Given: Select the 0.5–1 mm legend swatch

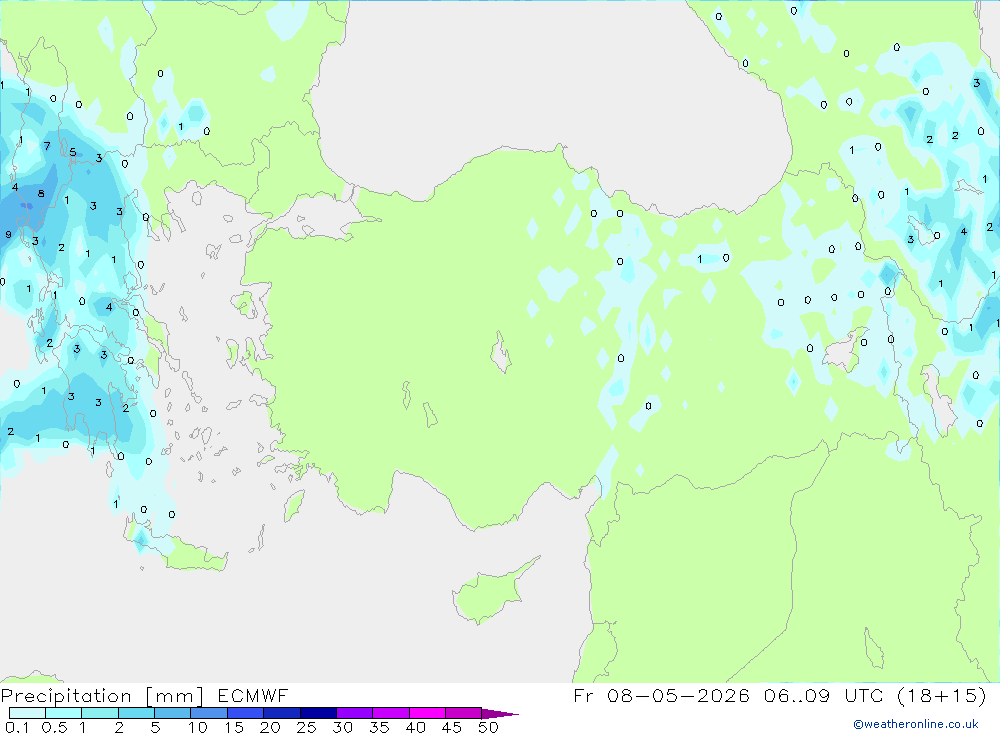Looking at the screenshot, I should point(63,713).
